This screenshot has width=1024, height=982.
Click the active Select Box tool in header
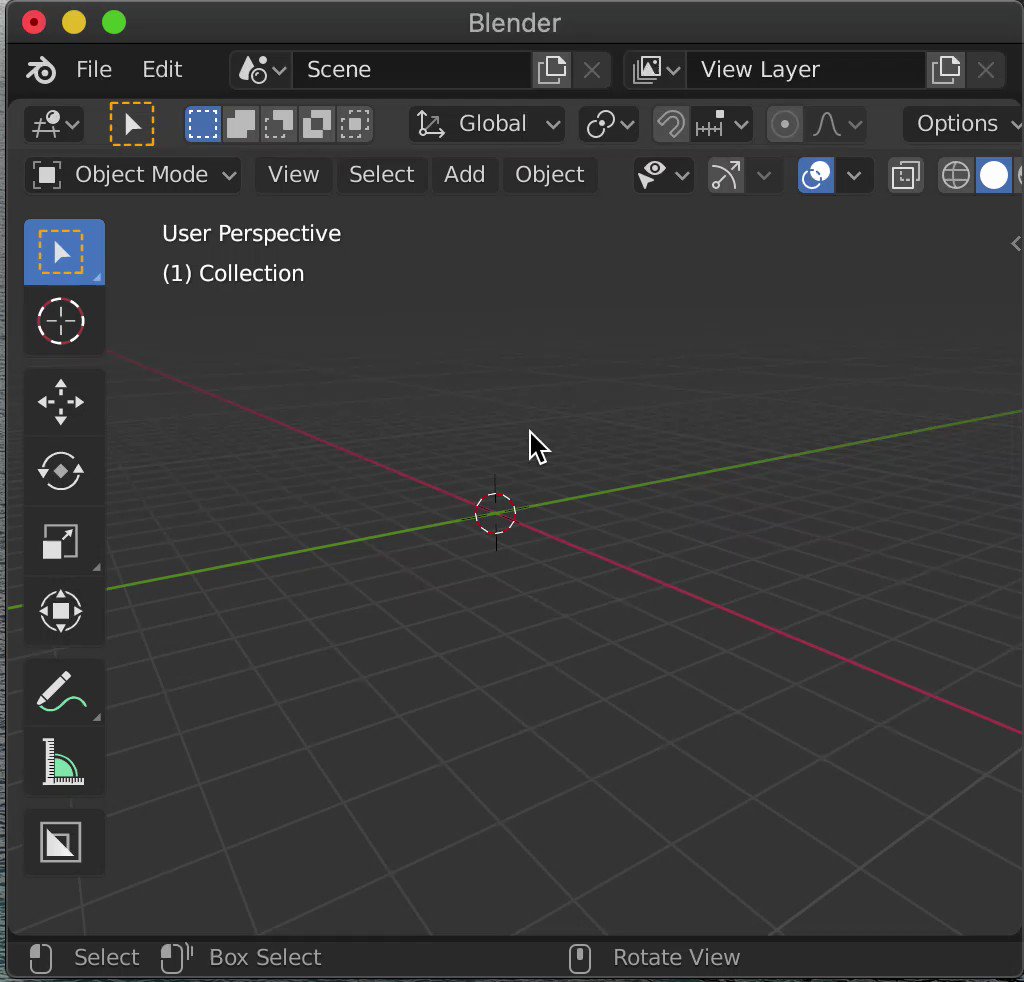click(x=132, y=124)
